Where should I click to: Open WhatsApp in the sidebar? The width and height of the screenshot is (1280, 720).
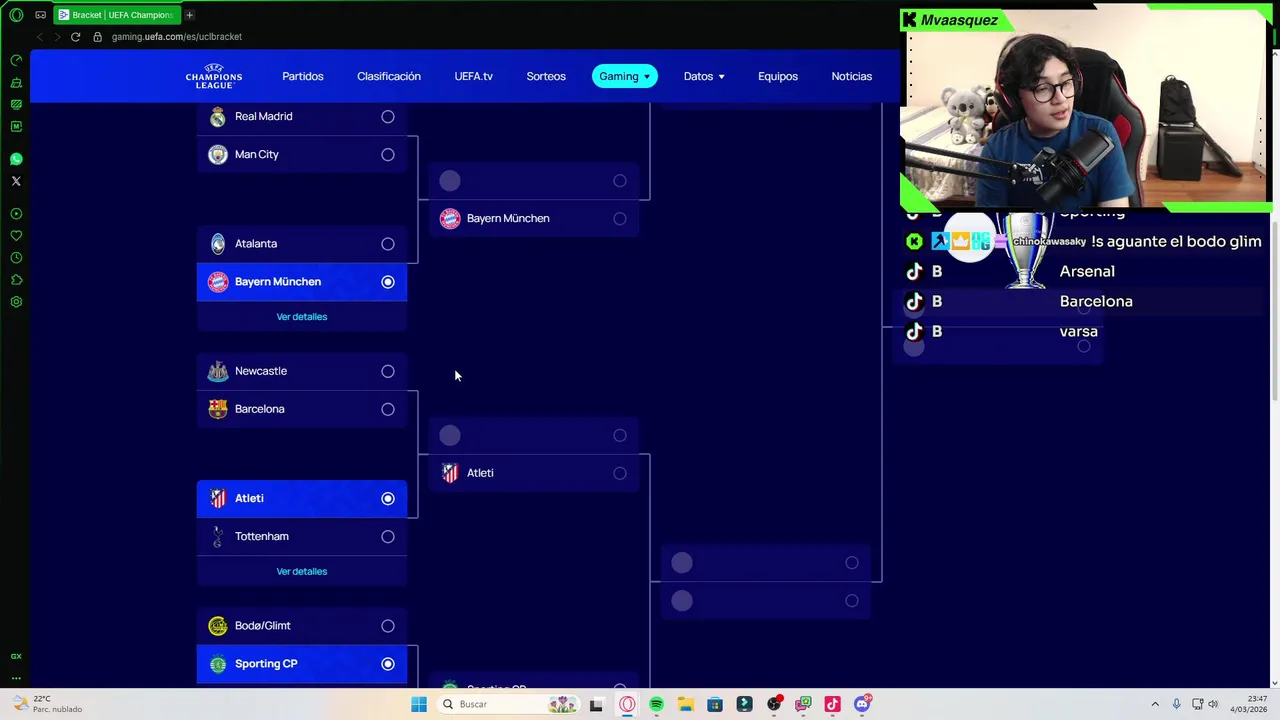[16, 159]
